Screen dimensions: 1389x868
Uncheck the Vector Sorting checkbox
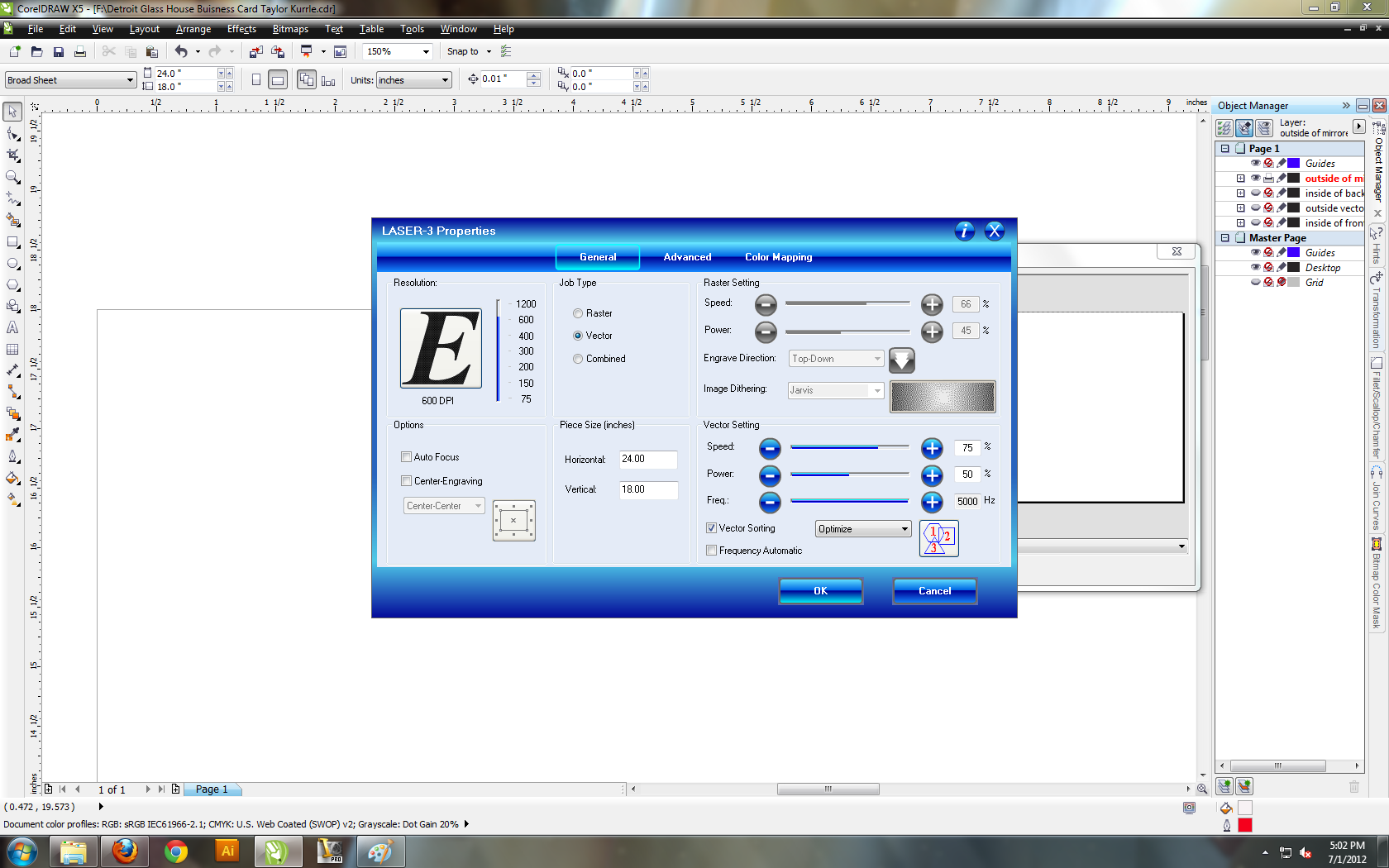click(711, 528)
